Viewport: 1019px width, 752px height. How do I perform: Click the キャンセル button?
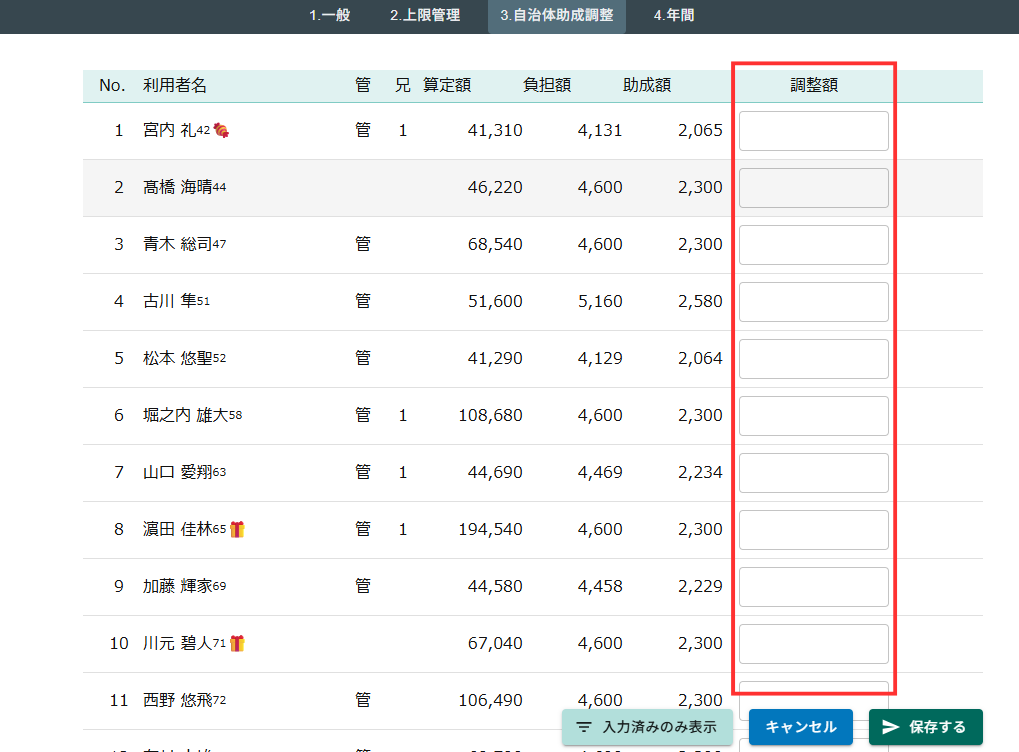pos(800,727)
